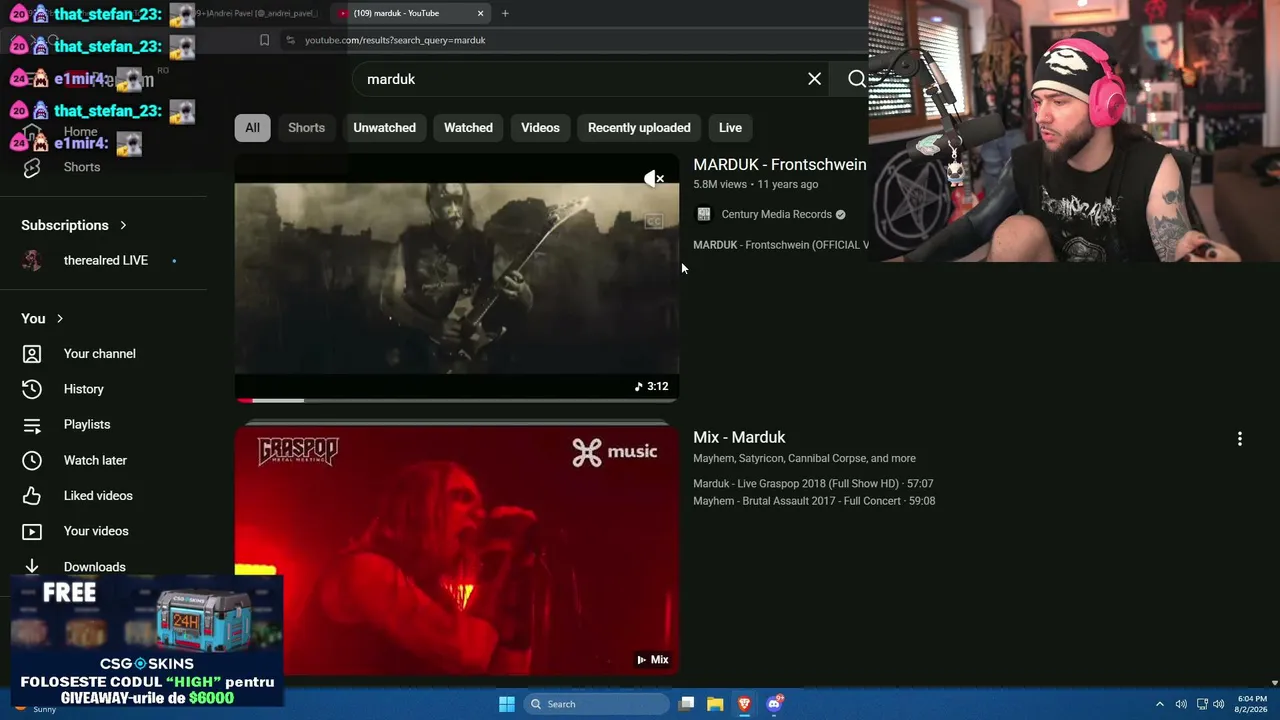Open Discord from the taskbar
Image resolution: width=1280 pixels, height=720 pixels.
click(774, 704)
